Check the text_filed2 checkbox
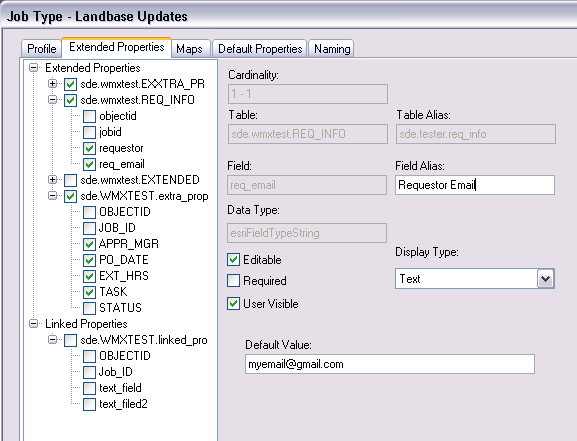The height and width of the screenshot is (441, 577). [x=89, y=404]
